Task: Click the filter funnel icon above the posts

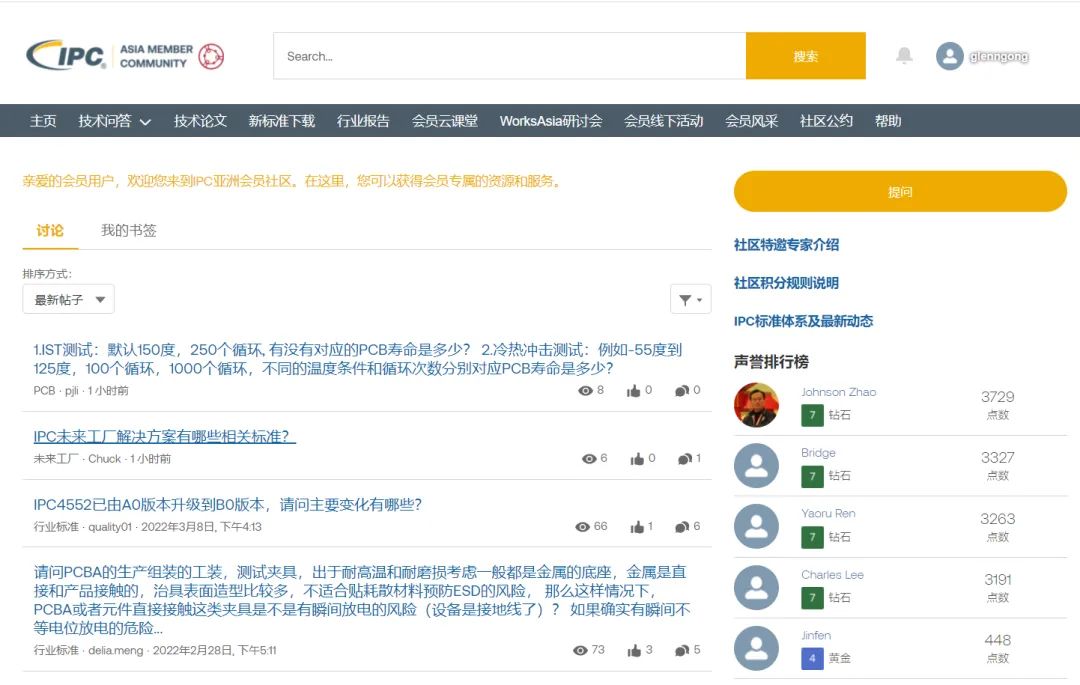Action: point(686,298)
